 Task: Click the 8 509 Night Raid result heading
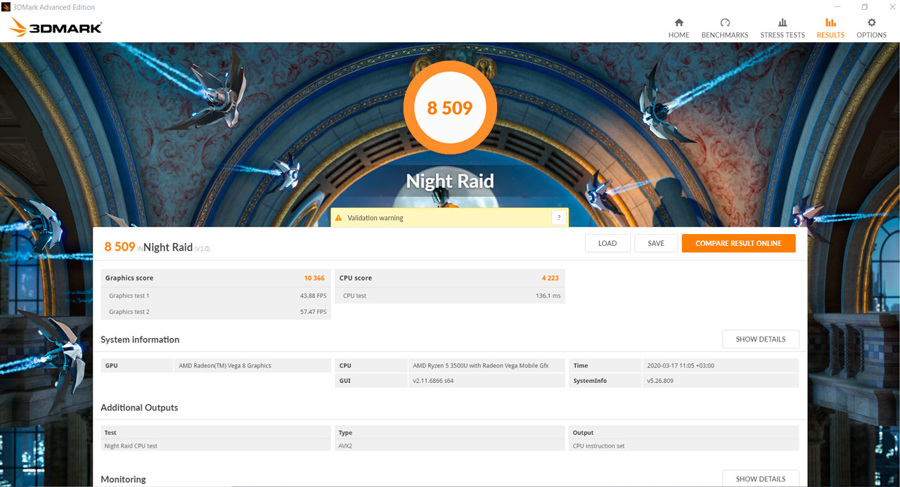coord(157,247)
